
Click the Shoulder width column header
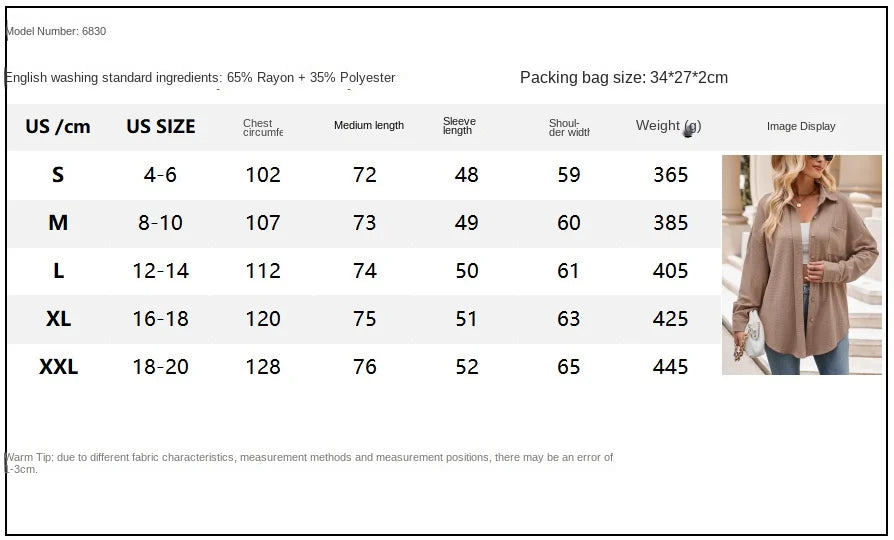pos(569,127)
